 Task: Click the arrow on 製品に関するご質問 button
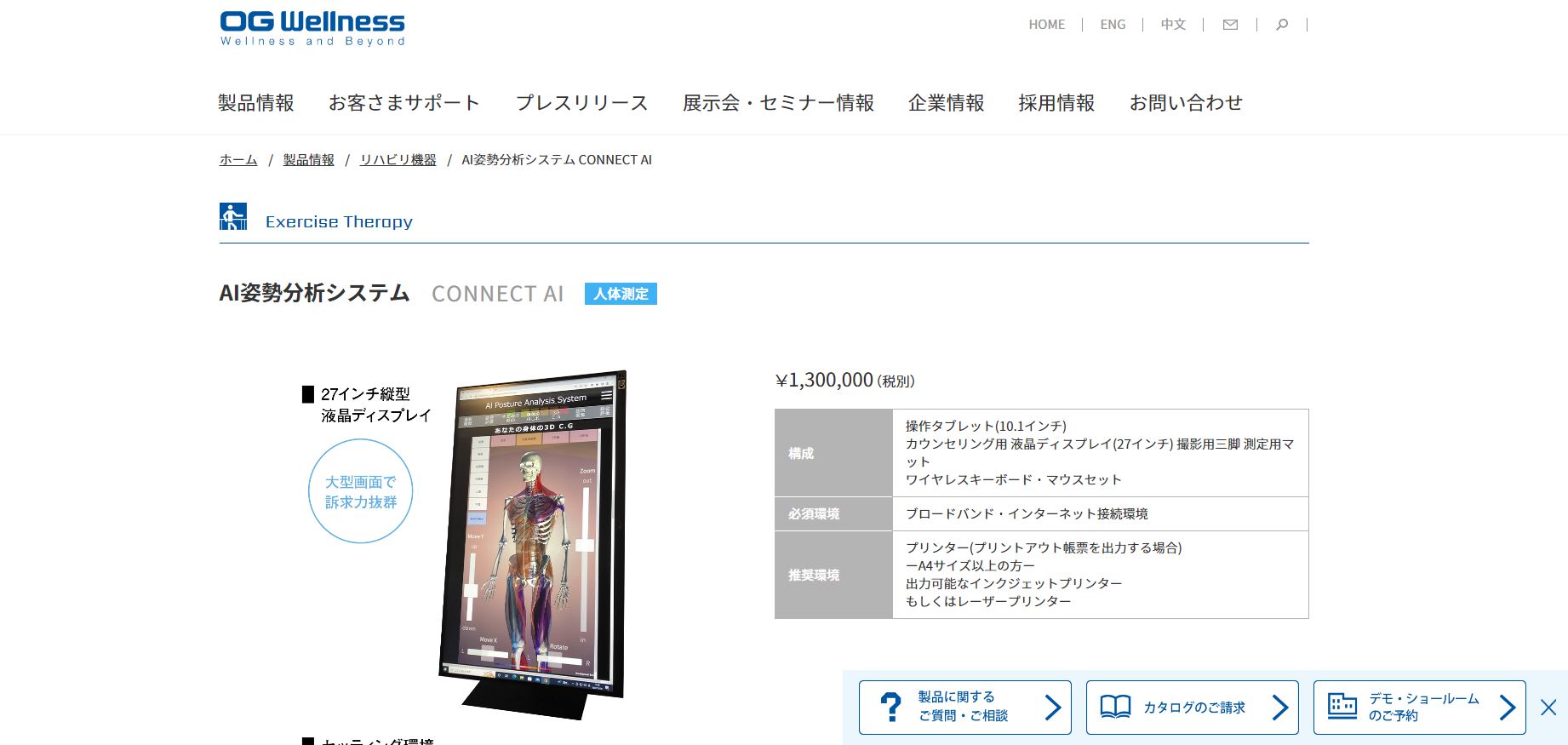pos(1053,708)
